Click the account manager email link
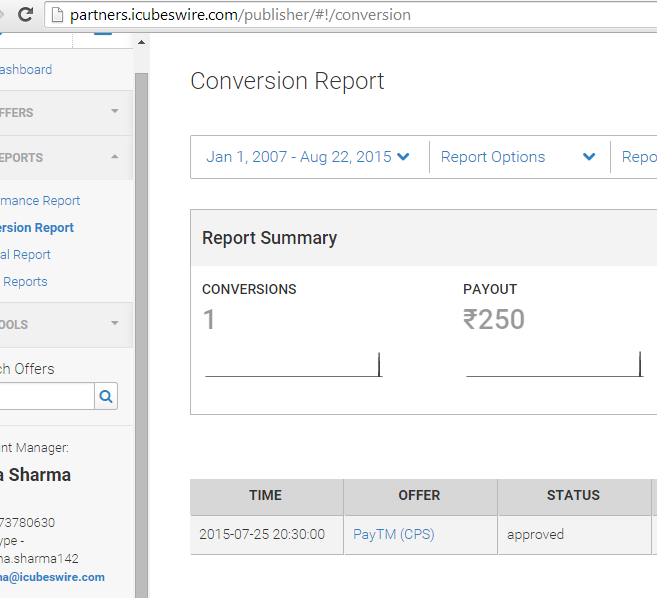The width and height of the screenshot is (657, 598). [52, 577]
